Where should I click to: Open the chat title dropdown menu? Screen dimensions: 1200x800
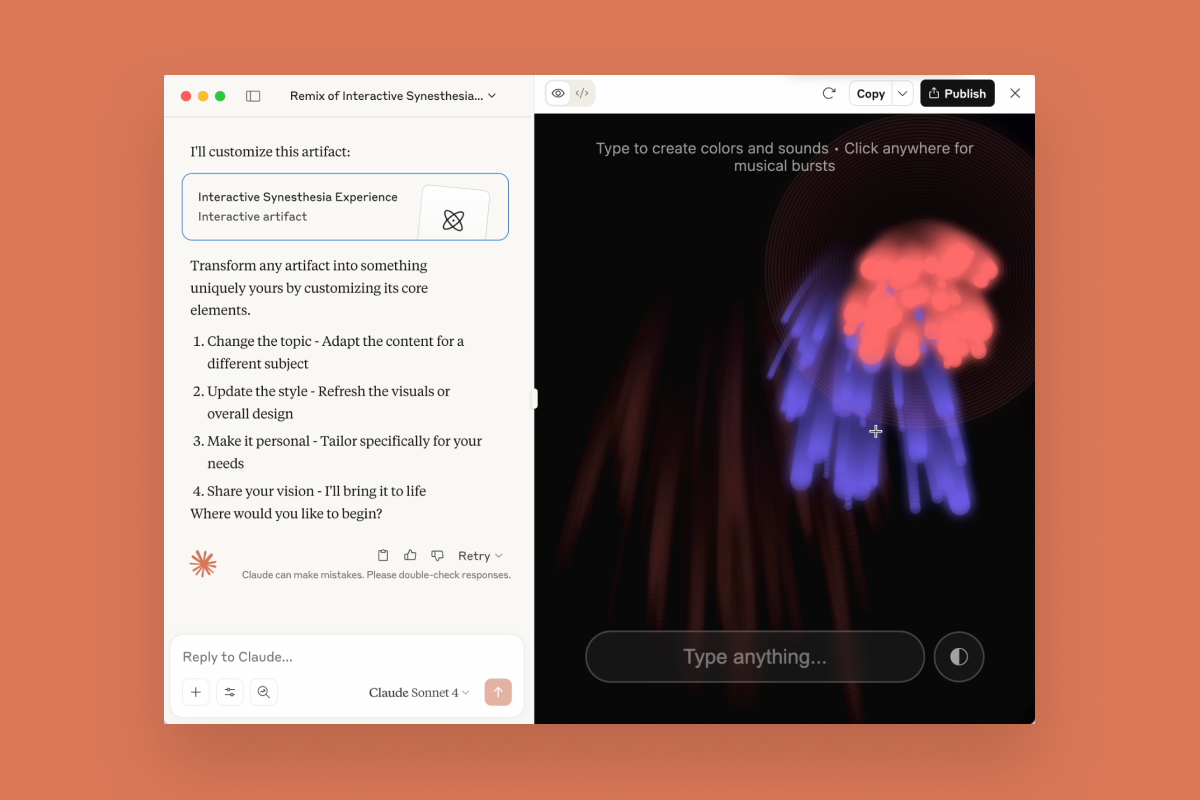(393, 96)
